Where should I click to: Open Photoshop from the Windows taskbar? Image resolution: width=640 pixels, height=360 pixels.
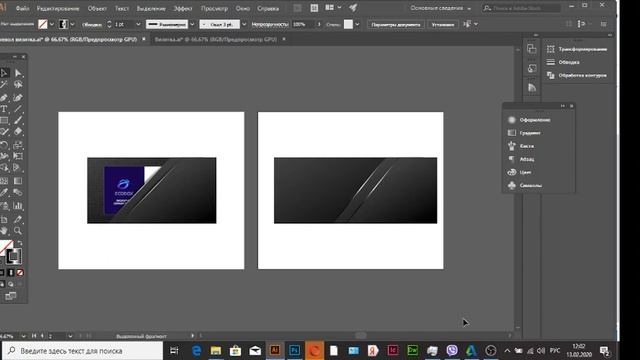(294, 350)
